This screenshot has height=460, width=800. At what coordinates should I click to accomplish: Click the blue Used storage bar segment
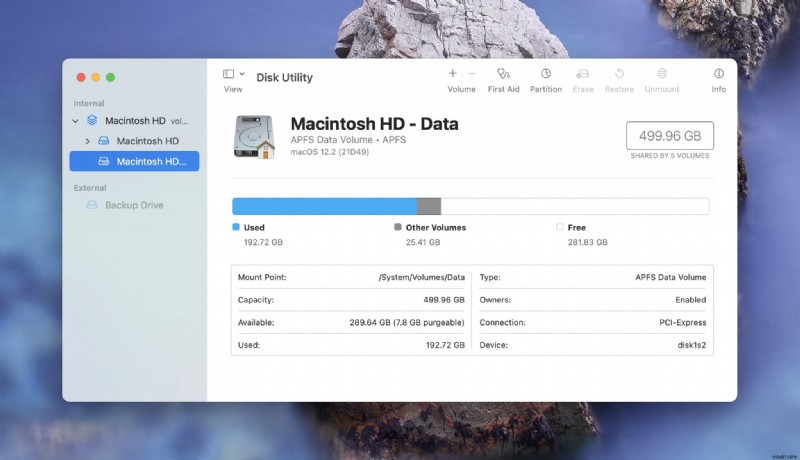click(324, 206)
